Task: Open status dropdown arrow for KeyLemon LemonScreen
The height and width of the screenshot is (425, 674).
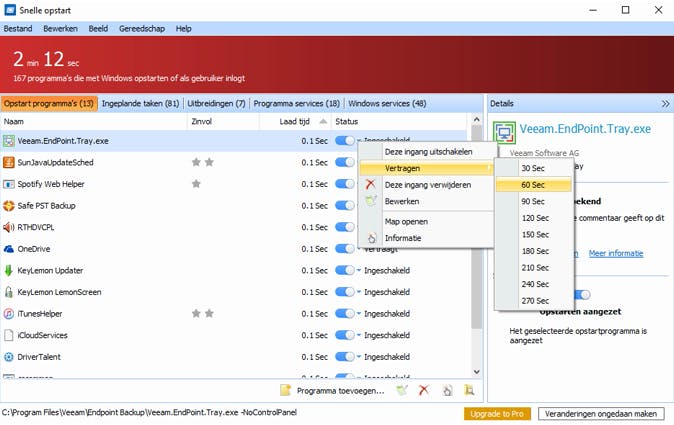Action: click(x=359, y=292)
